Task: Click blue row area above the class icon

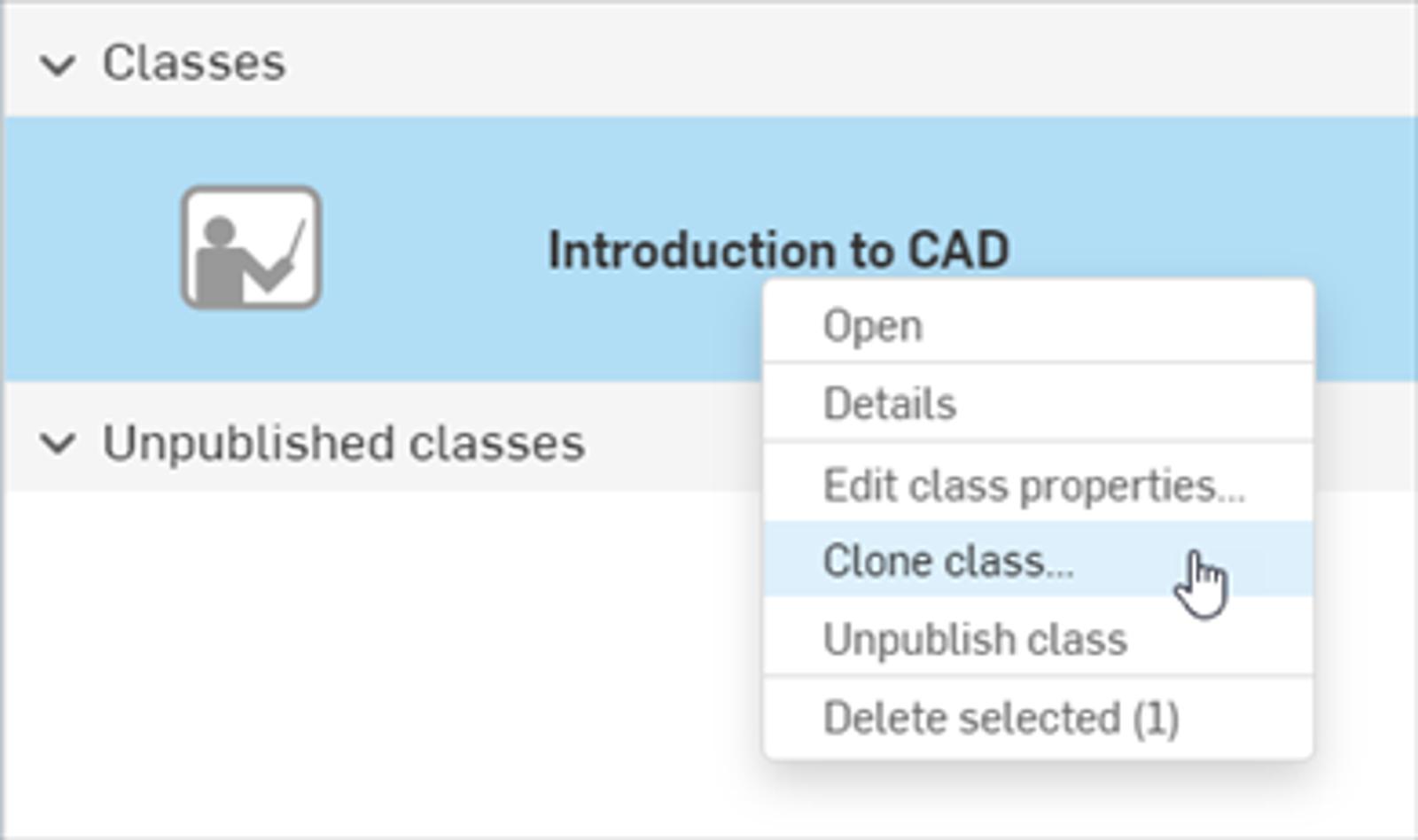Action: click(x=251, y=149)
